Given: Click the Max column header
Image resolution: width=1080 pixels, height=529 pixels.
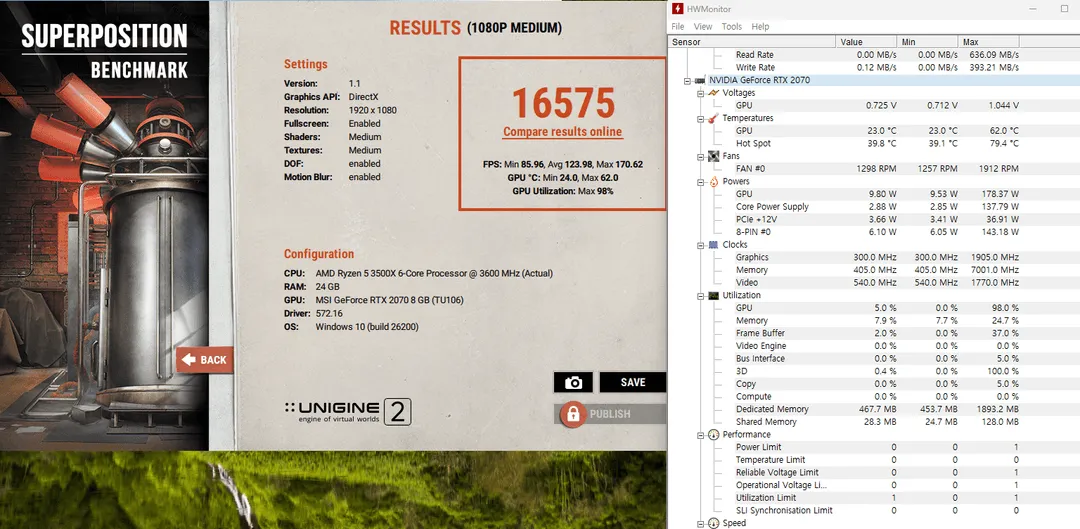Looking at the screenshot, I should pos(988,42).
